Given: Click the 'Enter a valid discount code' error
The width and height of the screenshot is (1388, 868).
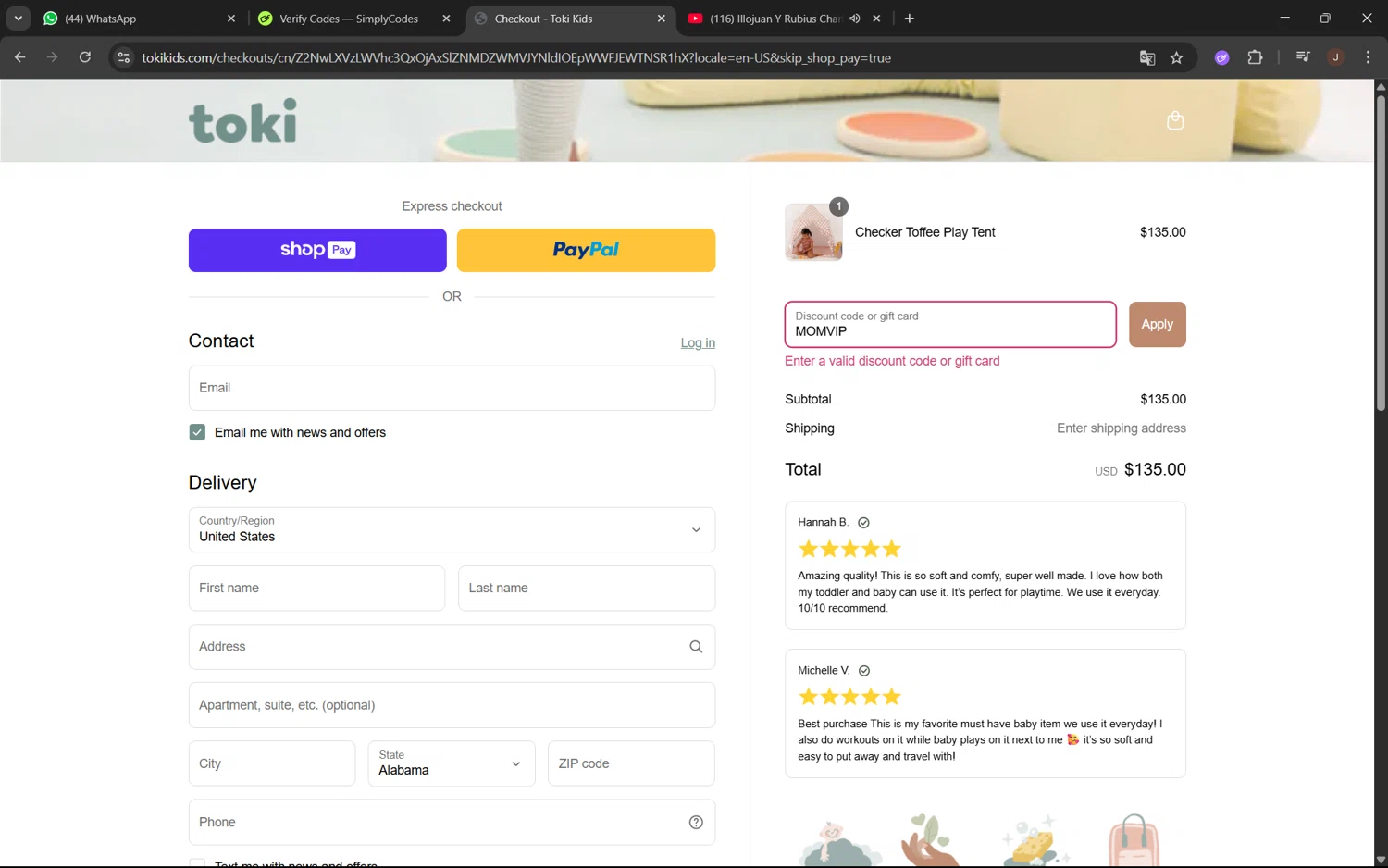Looking at the screenshot, I should coord(892,361).
